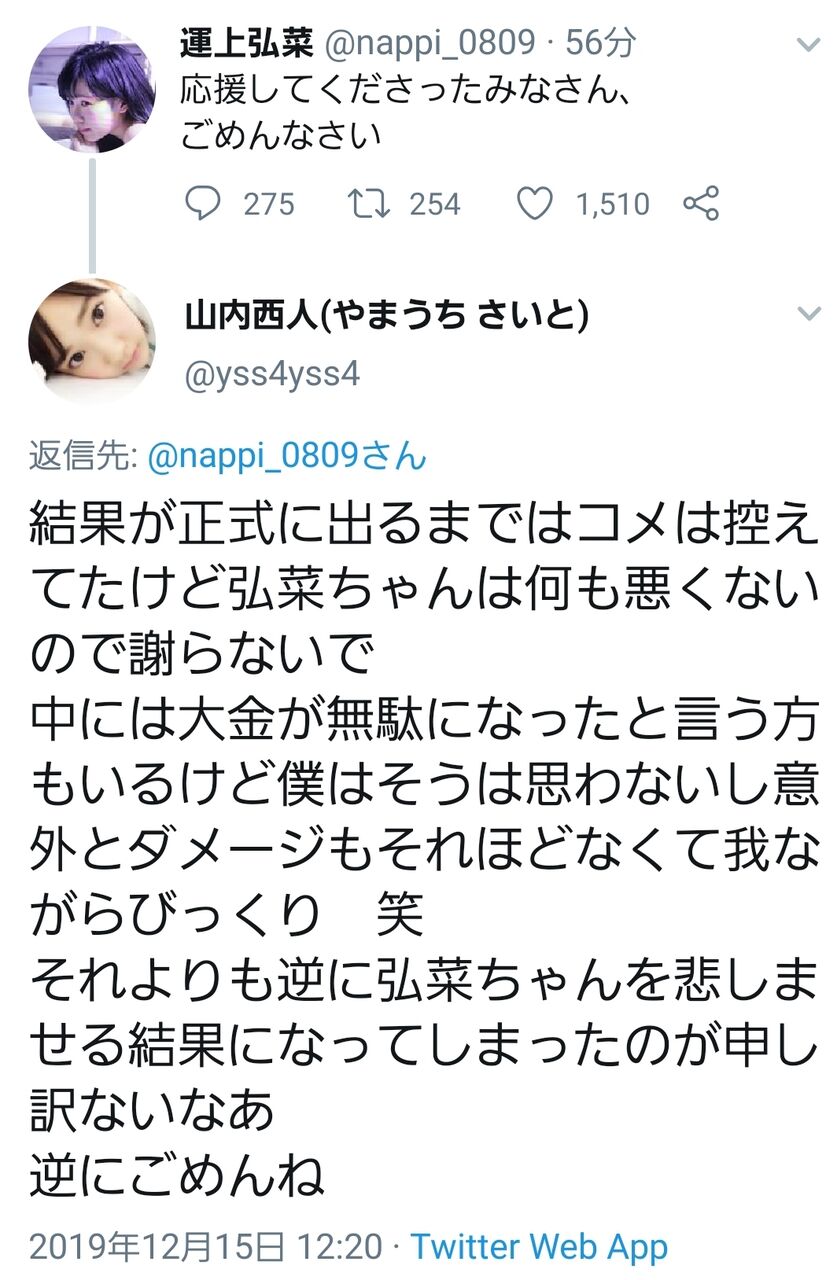Viewport: 837px width, 1280px height.
Task: Open 山内西人 profile avatar
Action: click(x=91, y=340)
